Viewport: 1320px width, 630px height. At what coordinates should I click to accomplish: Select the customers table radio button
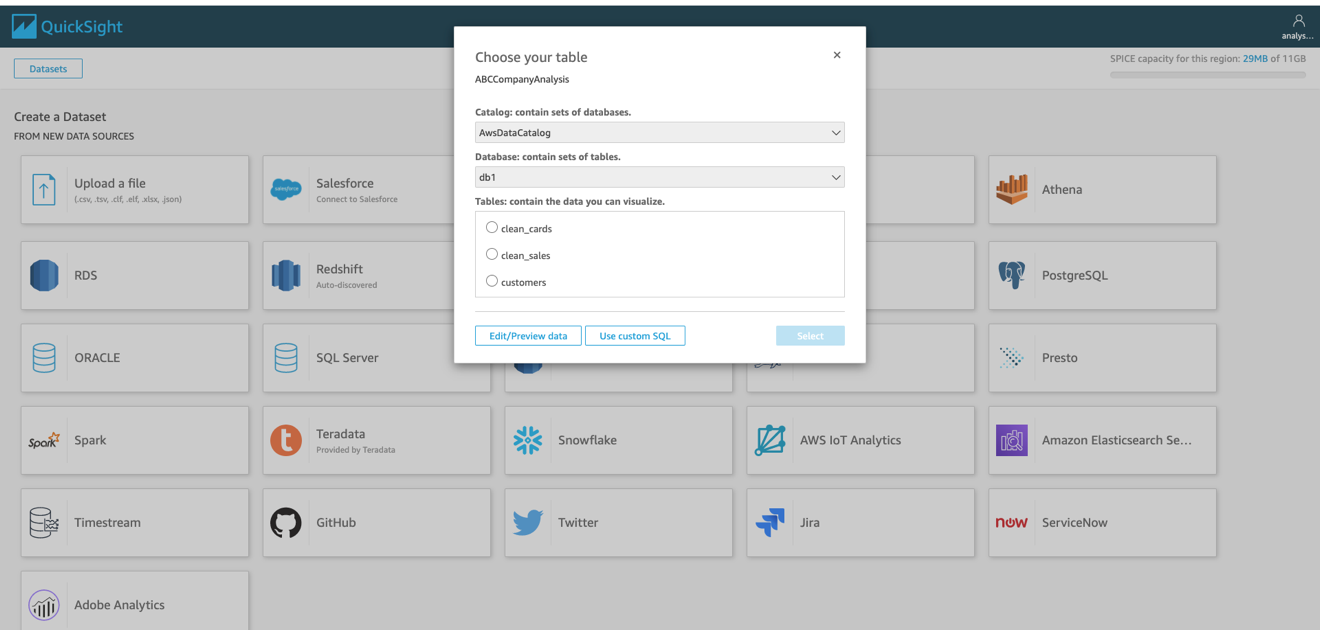[x=492, y=281]
